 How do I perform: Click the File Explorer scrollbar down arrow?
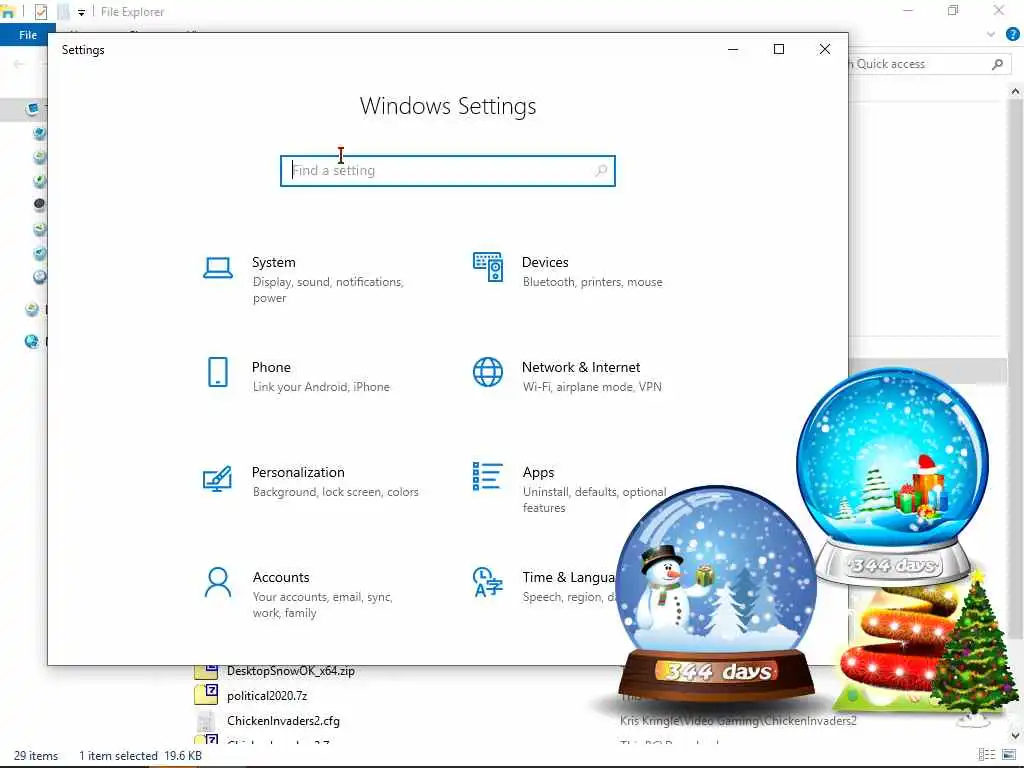click(1015, 735)
